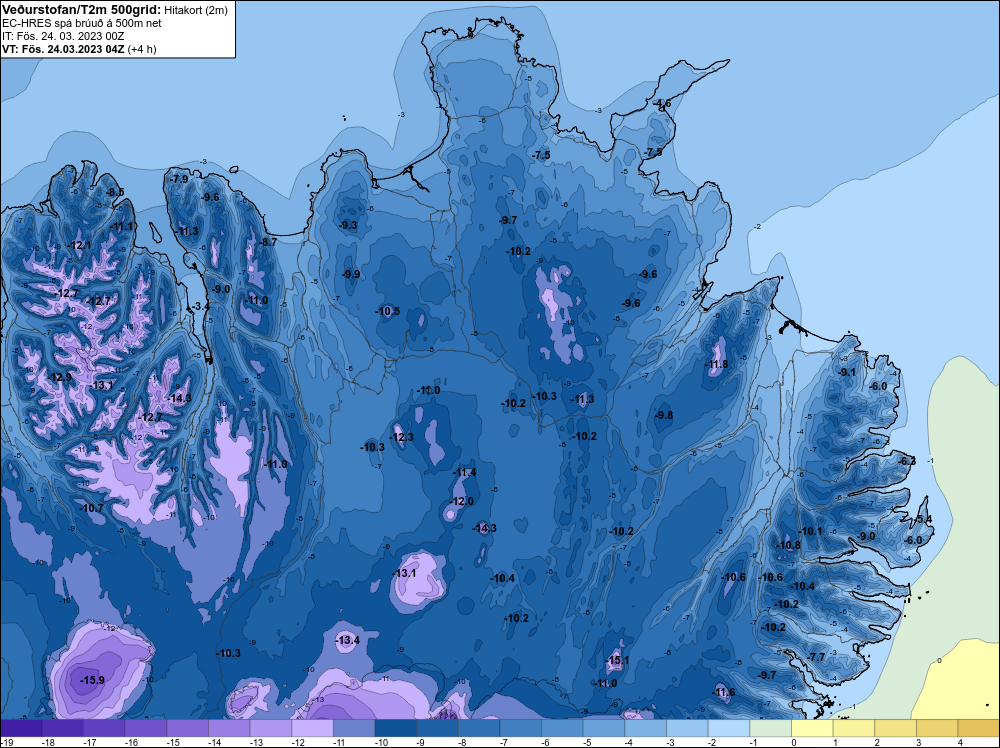The width and height of the screenshot is (1000, 748).
Task: Click the -10.7 temperature label
Action: pos(92,508)
